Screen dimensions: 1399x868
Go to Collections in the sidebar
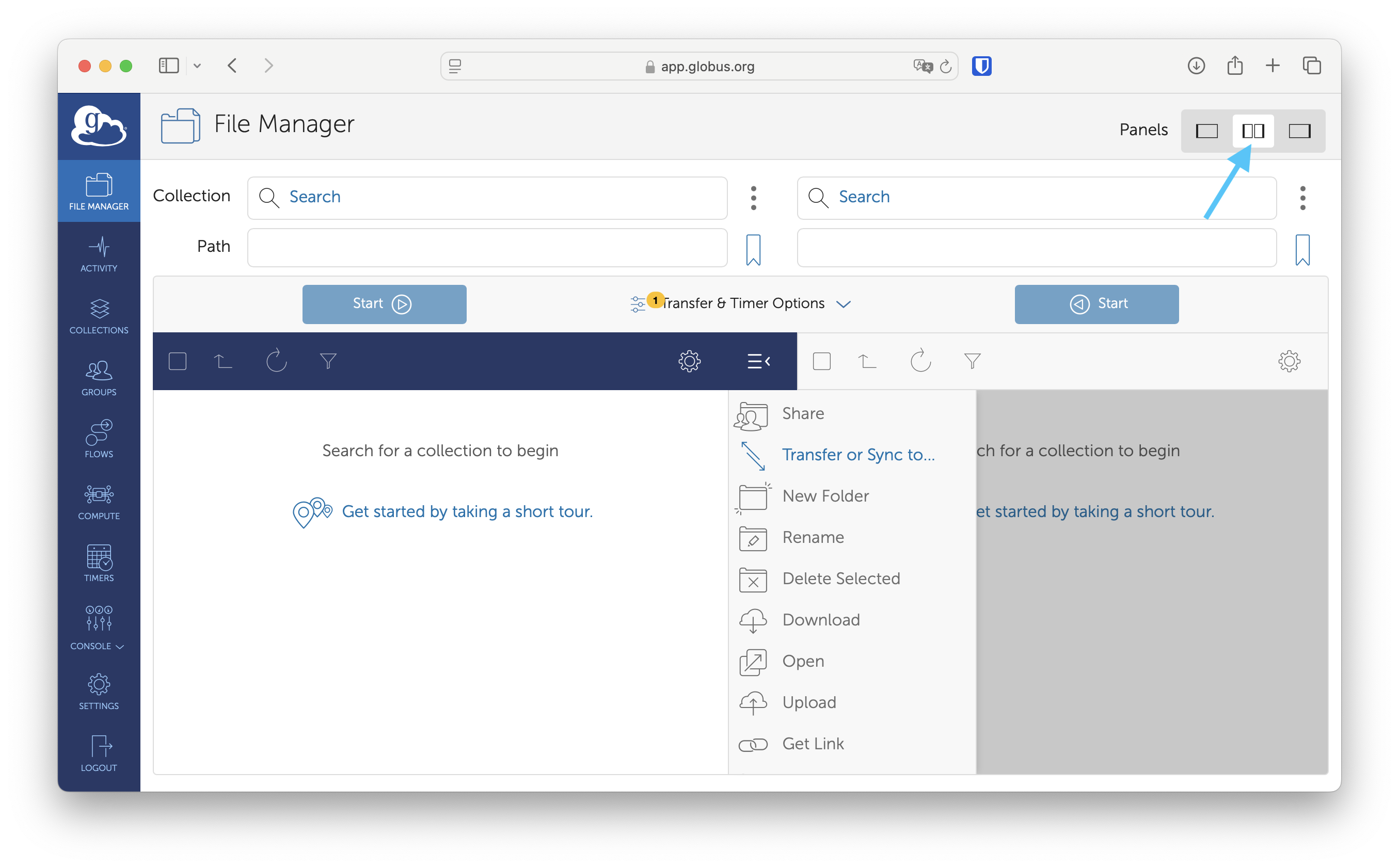click(x=99, y=316)
